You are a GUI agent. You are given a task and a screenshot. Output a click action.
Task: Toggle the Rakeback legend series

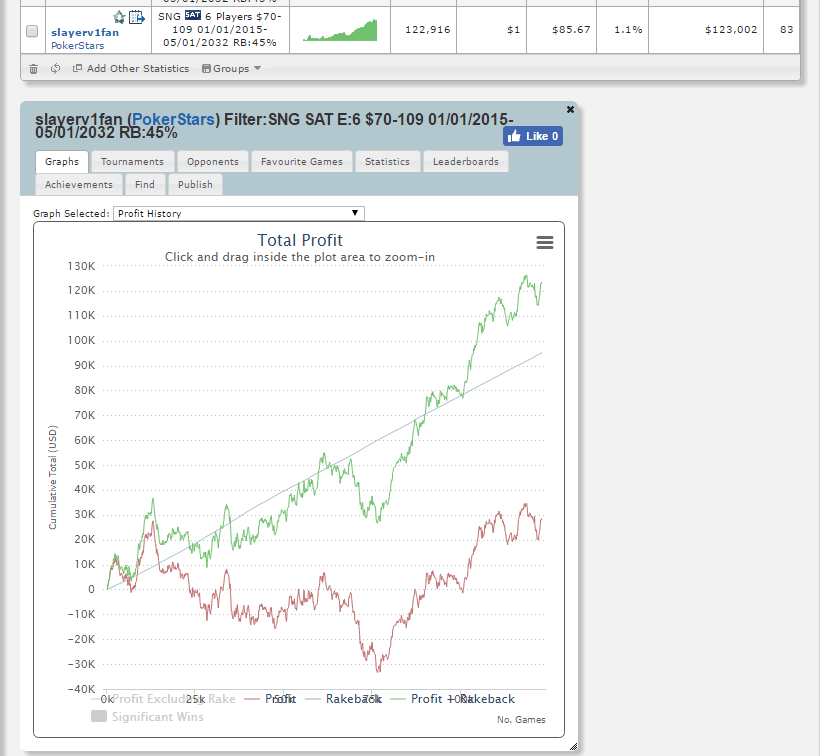tap(344, 699)
